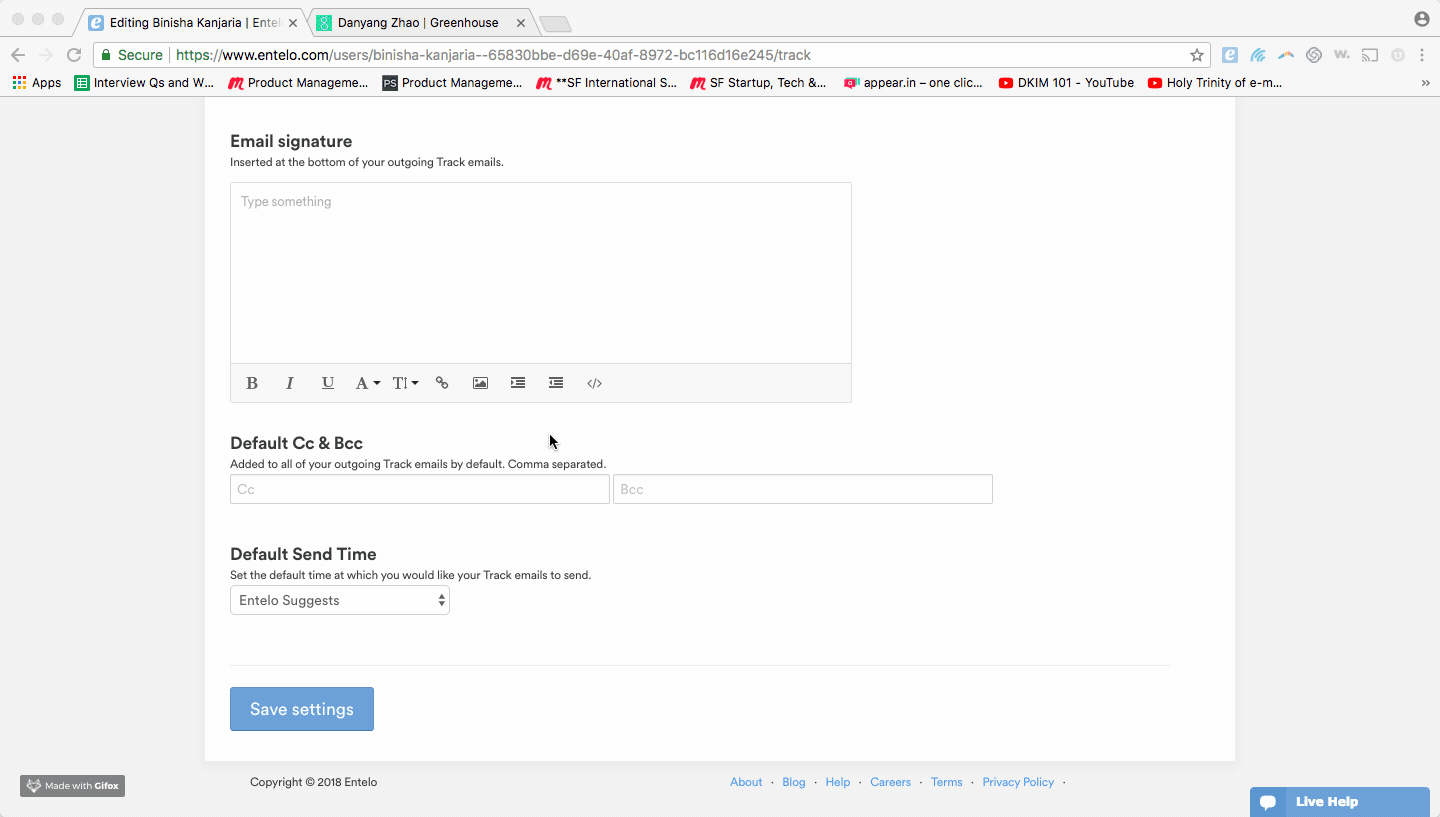The height and width of the screenshot is (817, 1440).
Task: Open the Entelo Suggests send time dropdown
Action: (x=340, y=600)
